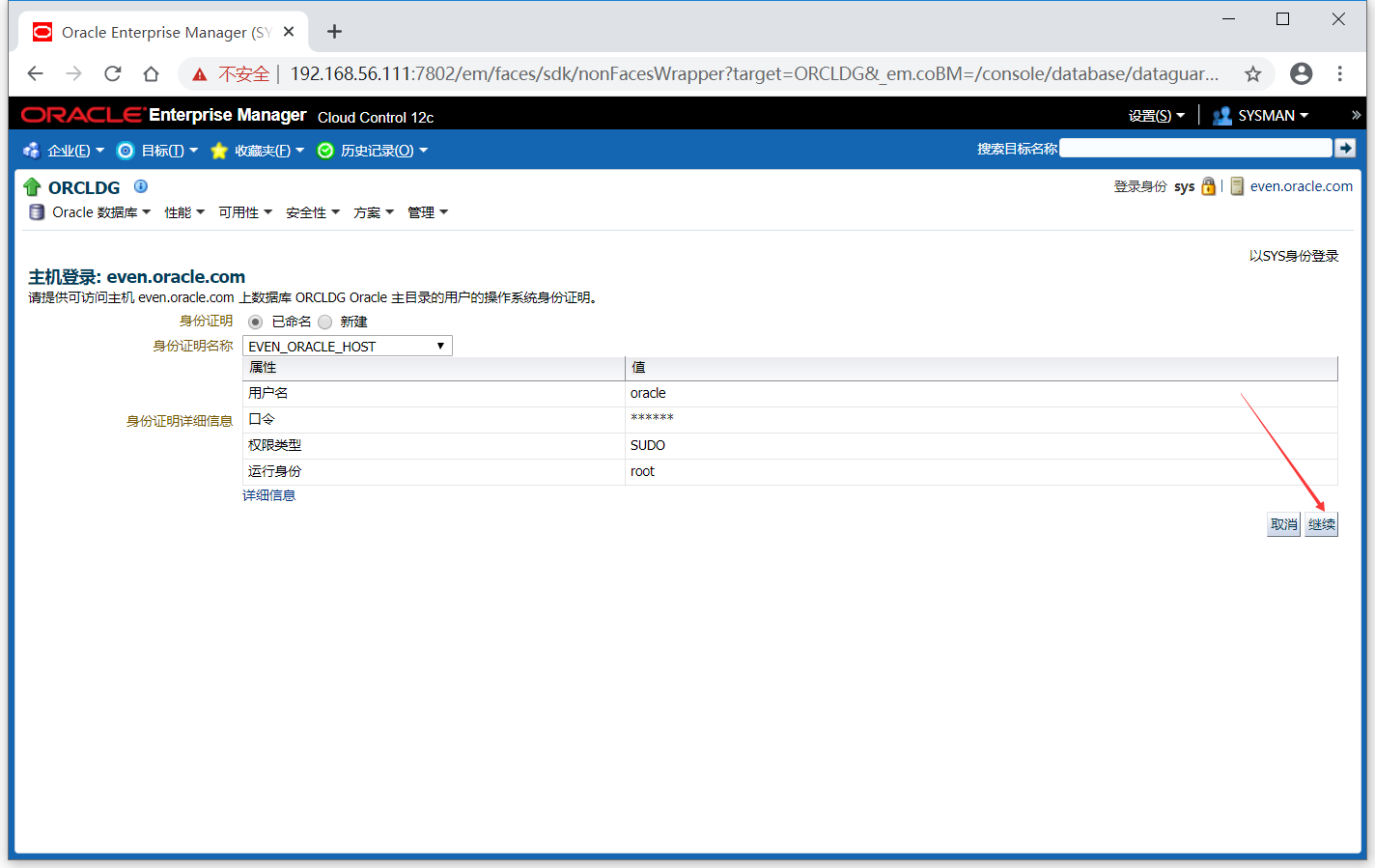Open the 企业(E) menu
The height and width of the screenshot is (868, 1375).
click(x=75, y=151)
